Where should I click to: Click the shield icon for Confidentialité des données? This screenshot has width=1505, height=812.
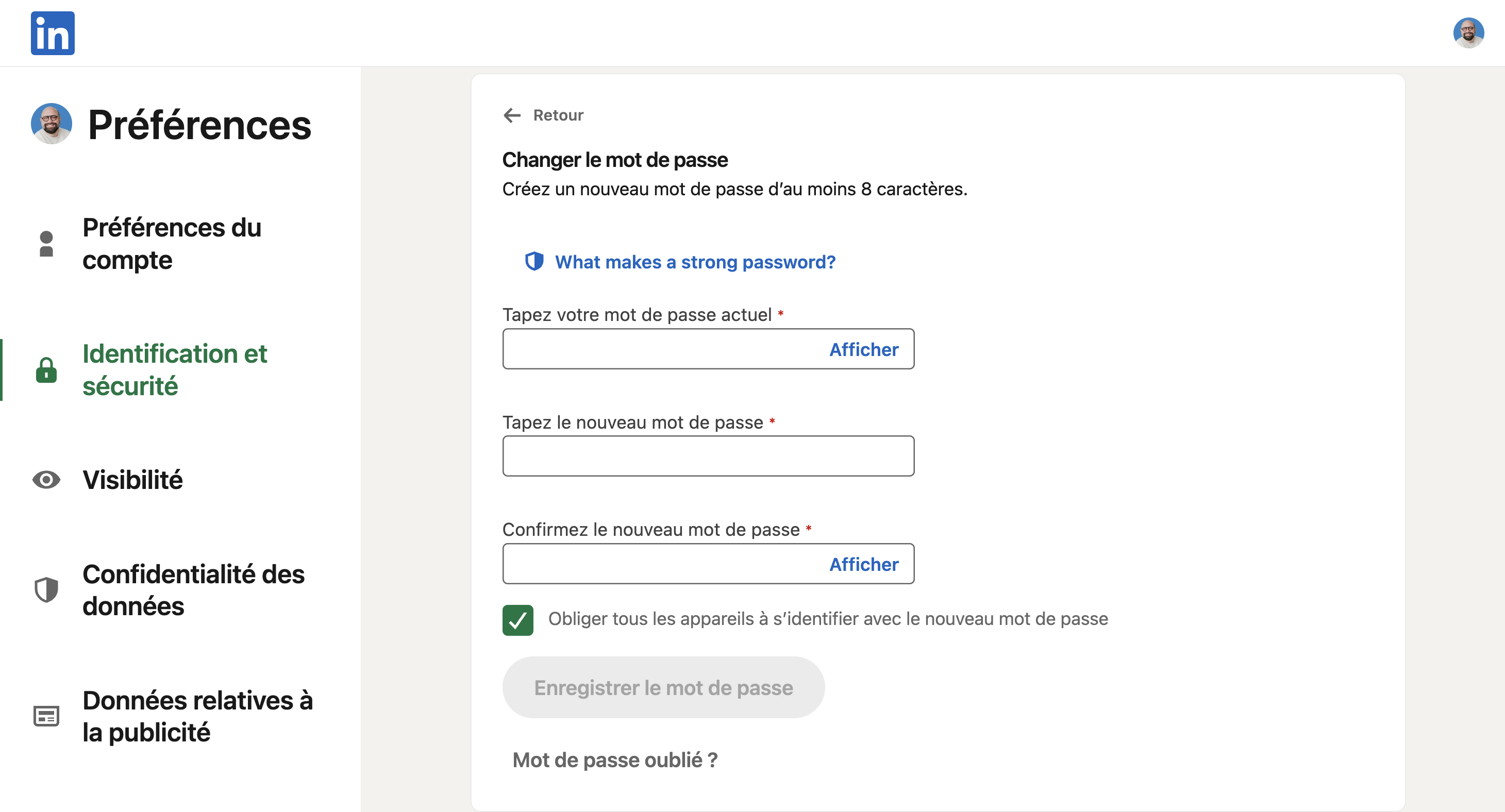pyautogui.click(x=46, y=590)
